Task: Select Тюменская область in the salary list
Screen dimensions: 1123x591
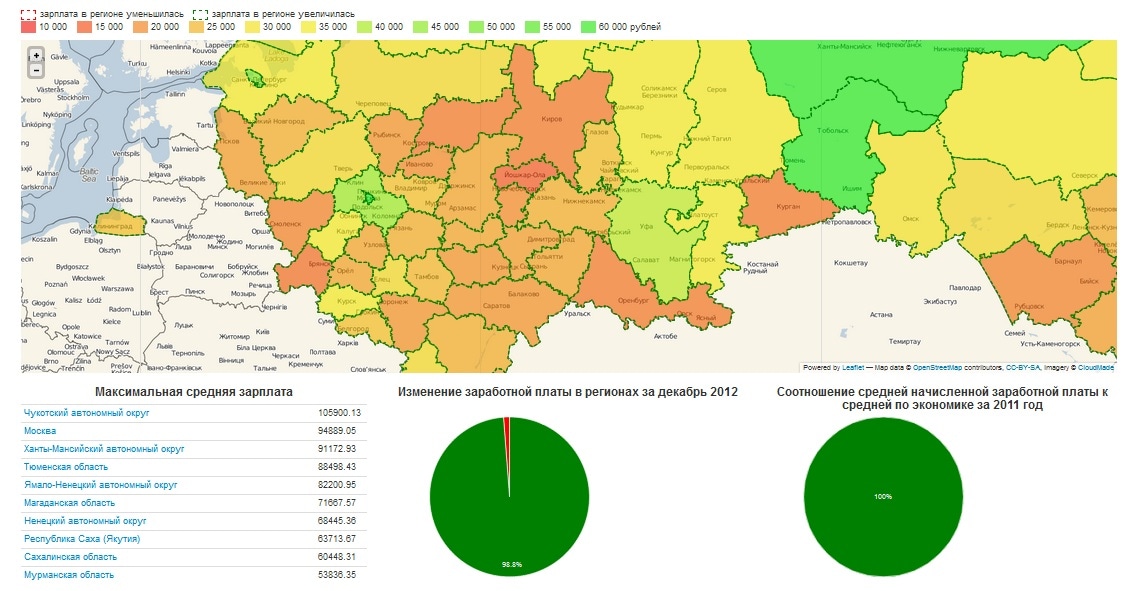Action: 66,467
